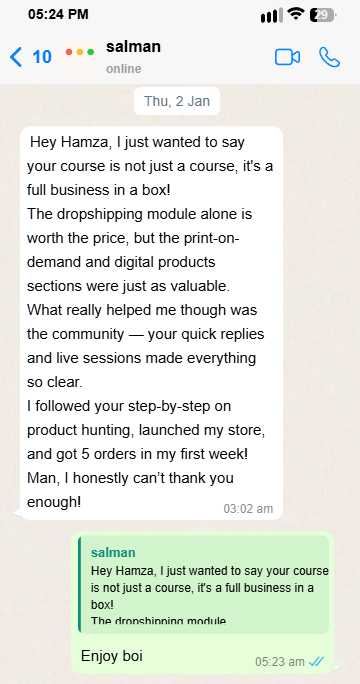Tap the battery indicator showing 29

(x=323, y=15)
